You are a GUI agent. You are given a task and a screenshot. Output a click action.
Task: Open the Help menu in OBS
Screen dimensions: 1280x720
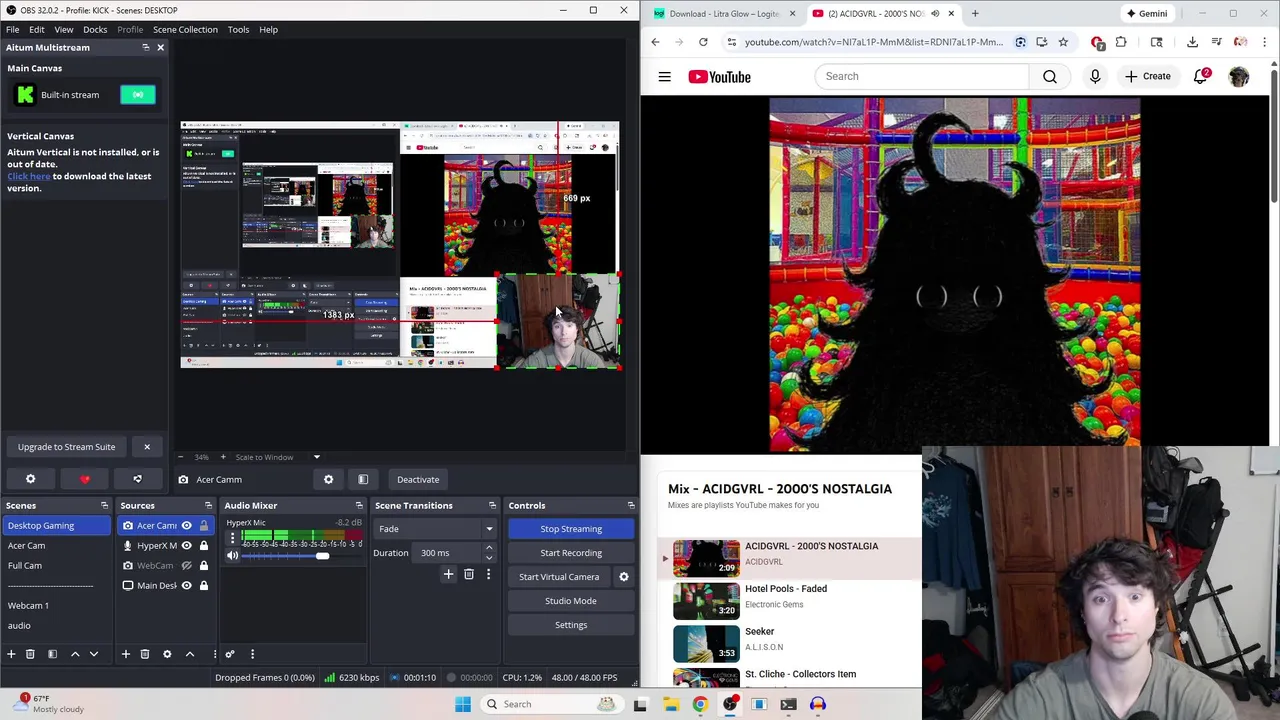268,29
